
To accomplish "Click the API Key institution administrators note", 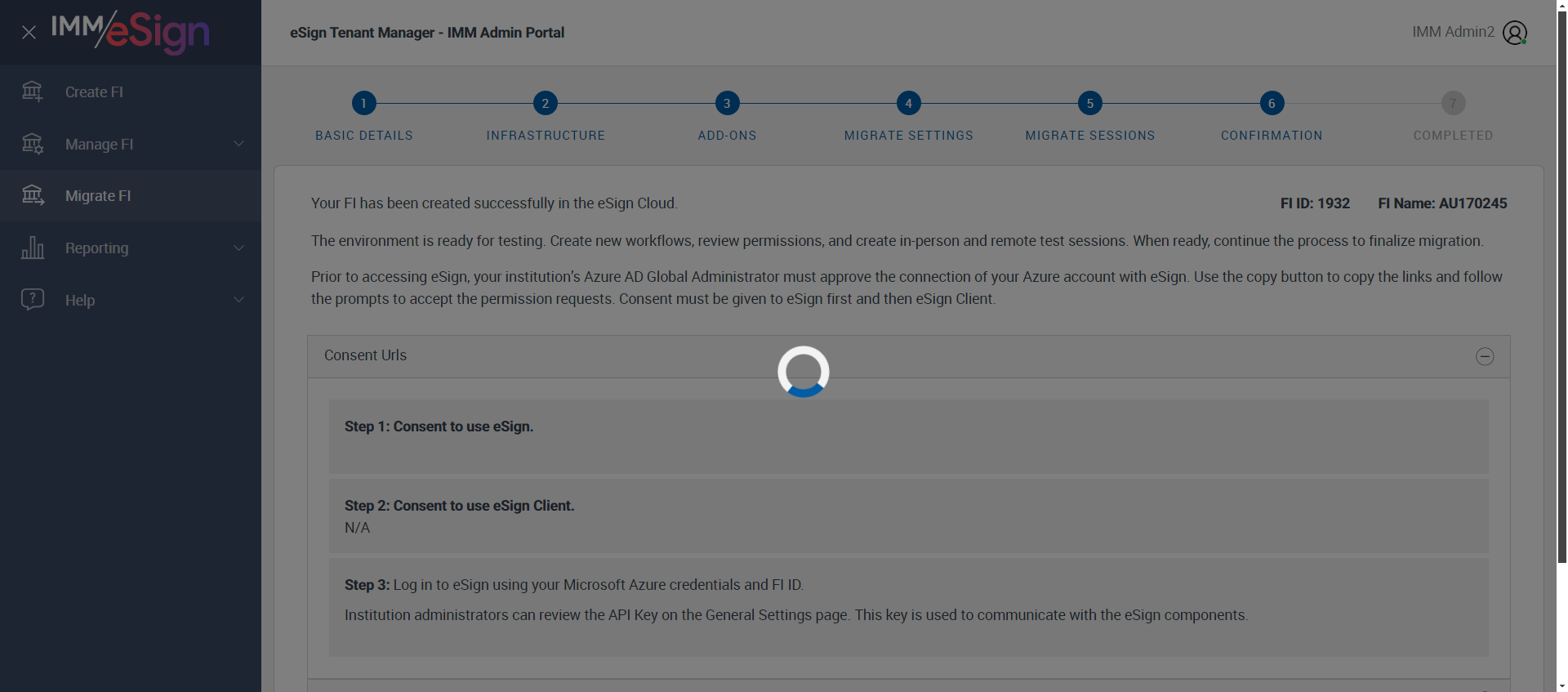I will tap(796, 615).
